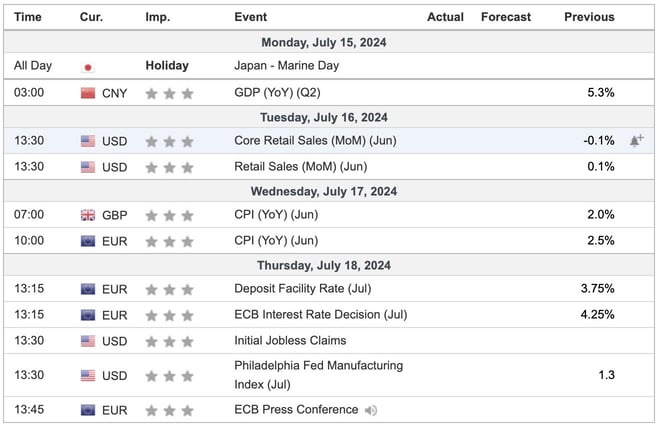This screenshot has width=658, height=428.
Task: Click the importance stars for EUR CPI (YoY) at 10:00
Action: 170,242
